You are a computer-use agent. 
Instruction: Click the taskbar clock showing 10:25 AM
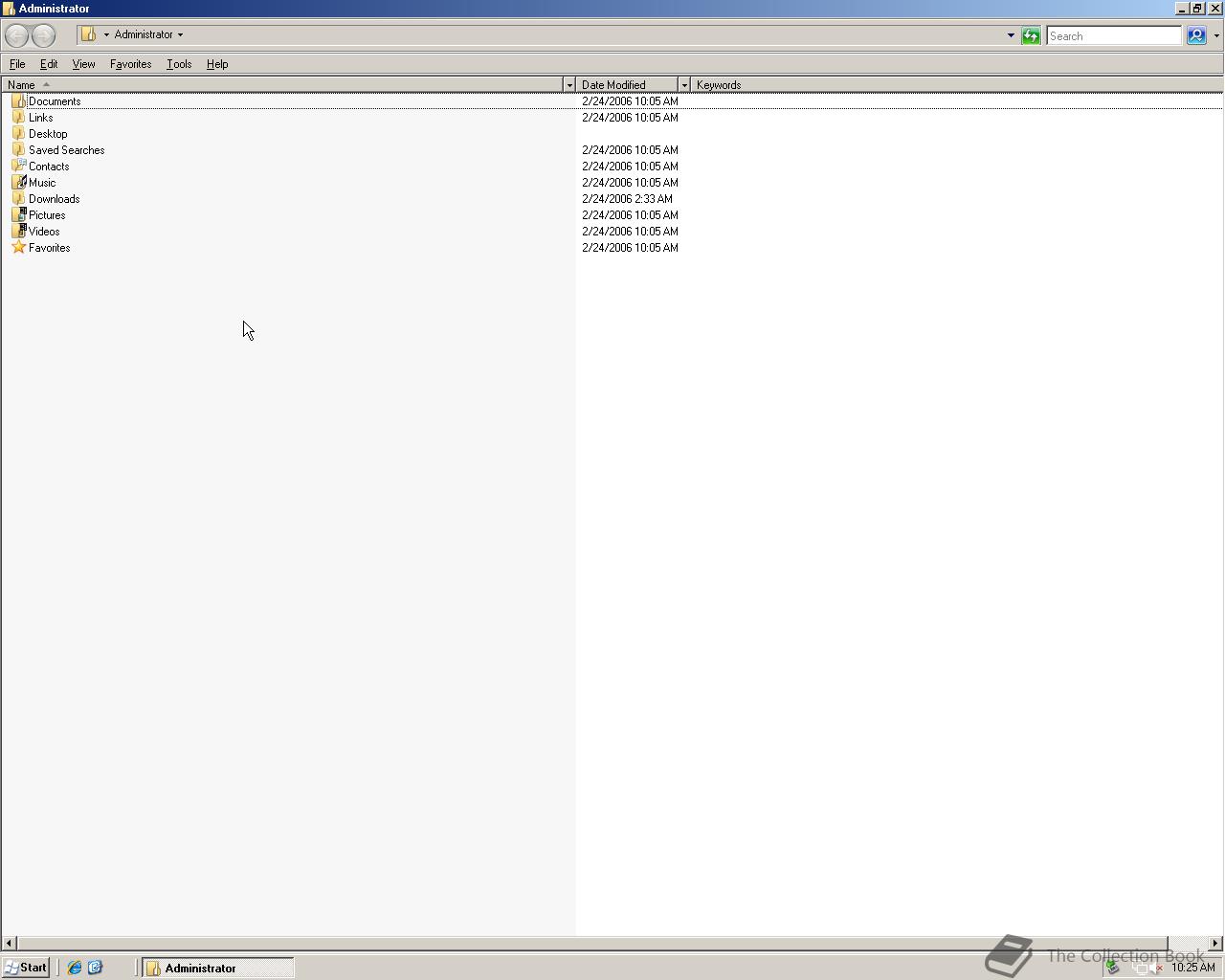click(x=1192, y=968)
